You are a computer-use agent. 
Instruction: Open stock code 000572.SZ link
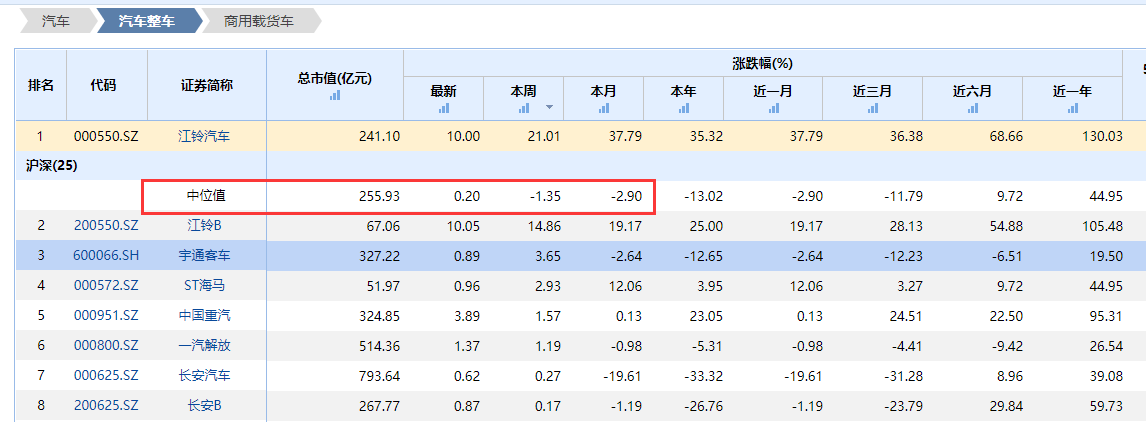(x=106, y=286)
